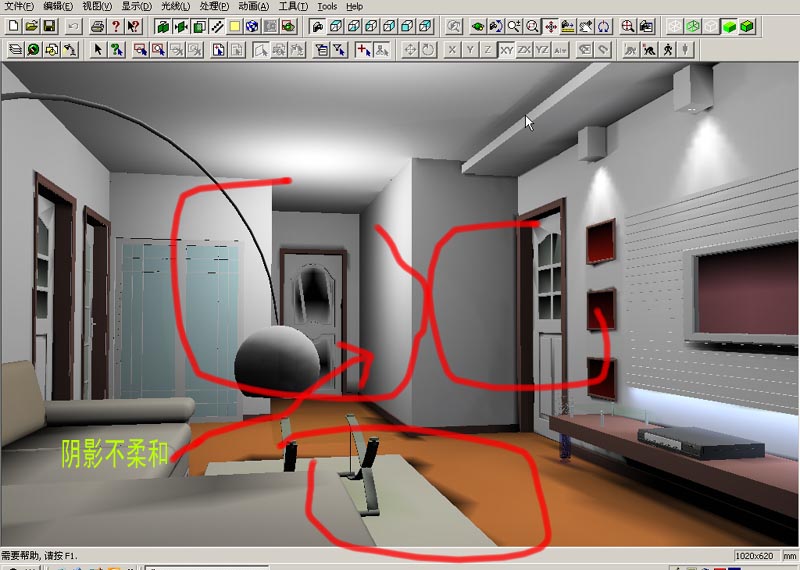Open the Help menu
Screen dimensions: 800x570
tap(355, 6)
